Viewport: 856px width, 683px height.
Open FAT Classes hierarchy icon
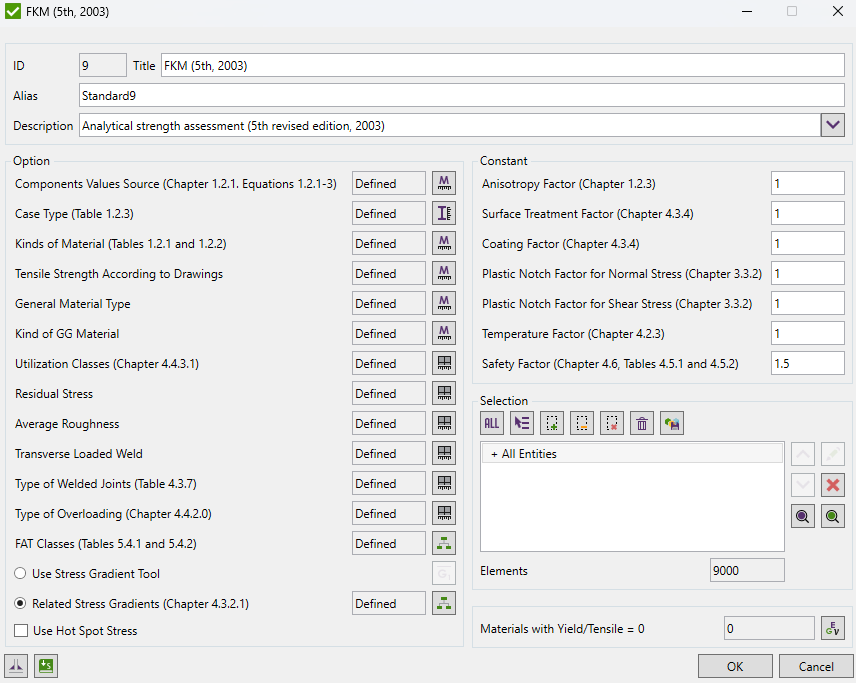tap(443, 543)
